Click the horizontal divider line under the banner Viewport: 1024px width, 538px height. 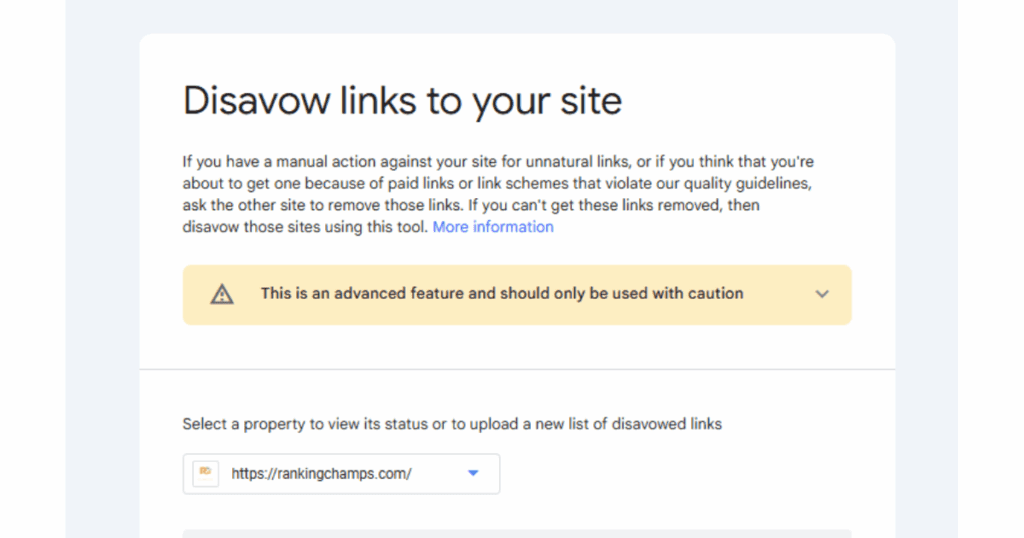[517, 370]
